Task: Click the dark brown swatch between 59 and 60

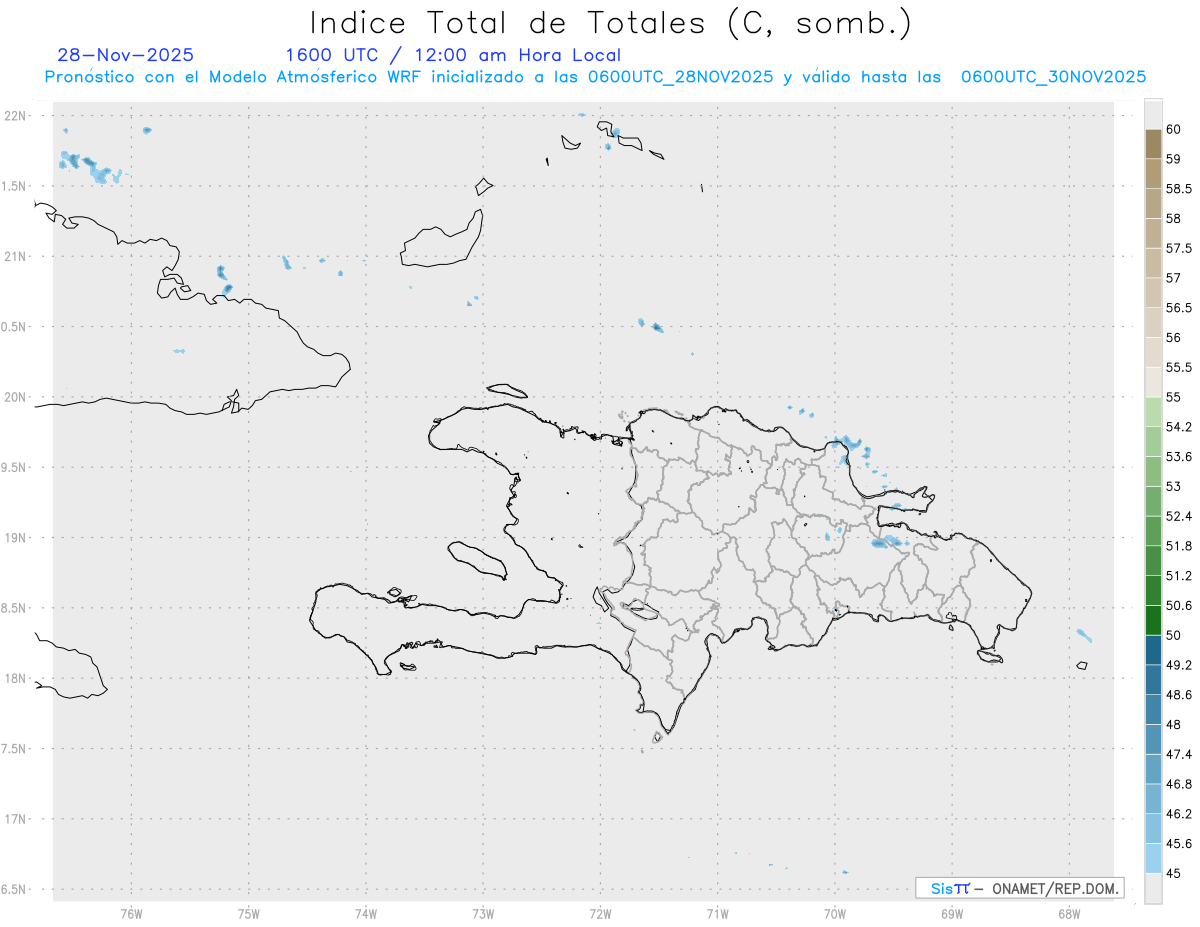Action: (1153, 144)
